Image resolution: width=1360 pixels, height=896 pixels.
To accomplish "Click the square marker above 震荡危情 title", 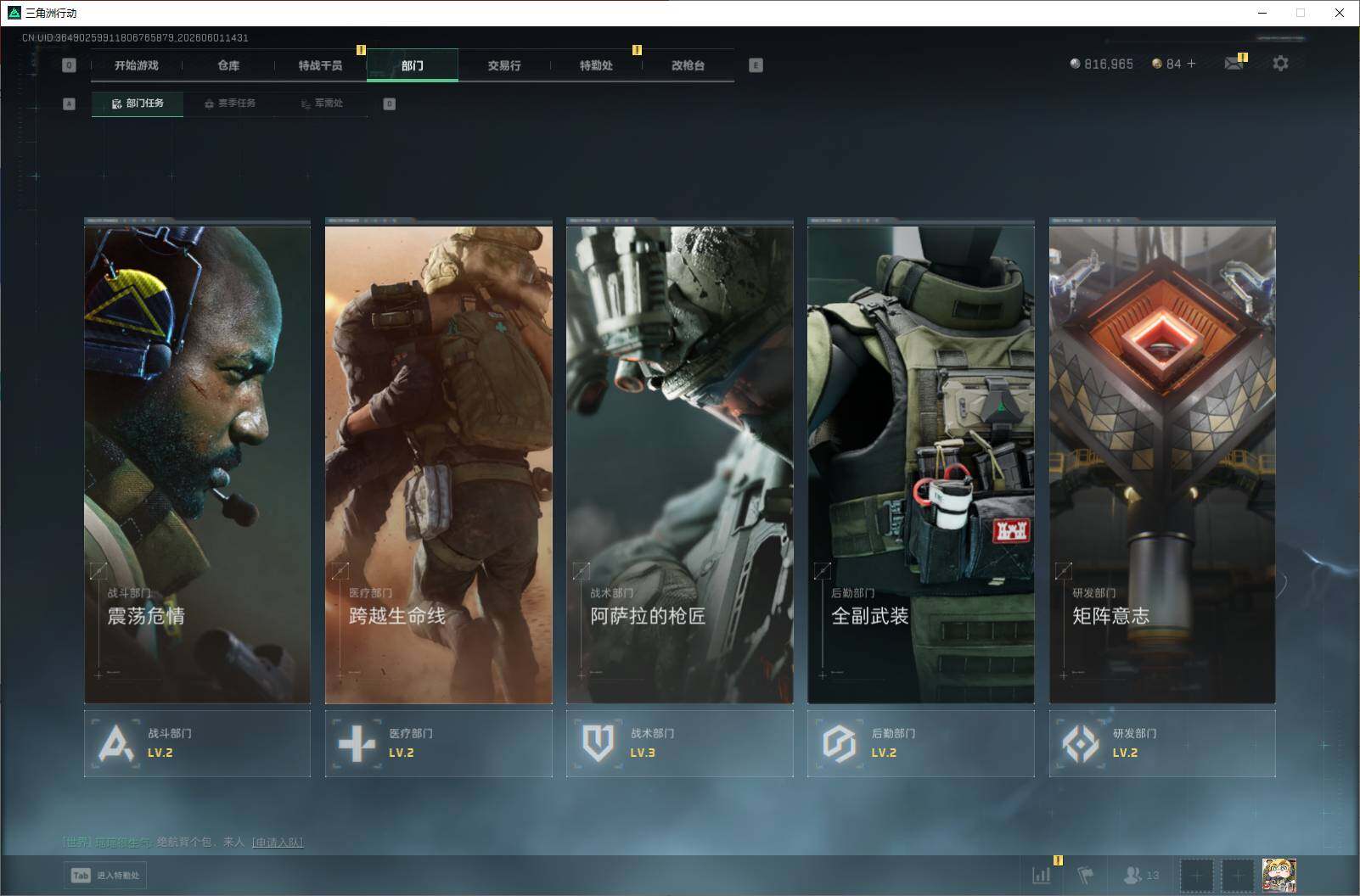I will click(98, 571).
